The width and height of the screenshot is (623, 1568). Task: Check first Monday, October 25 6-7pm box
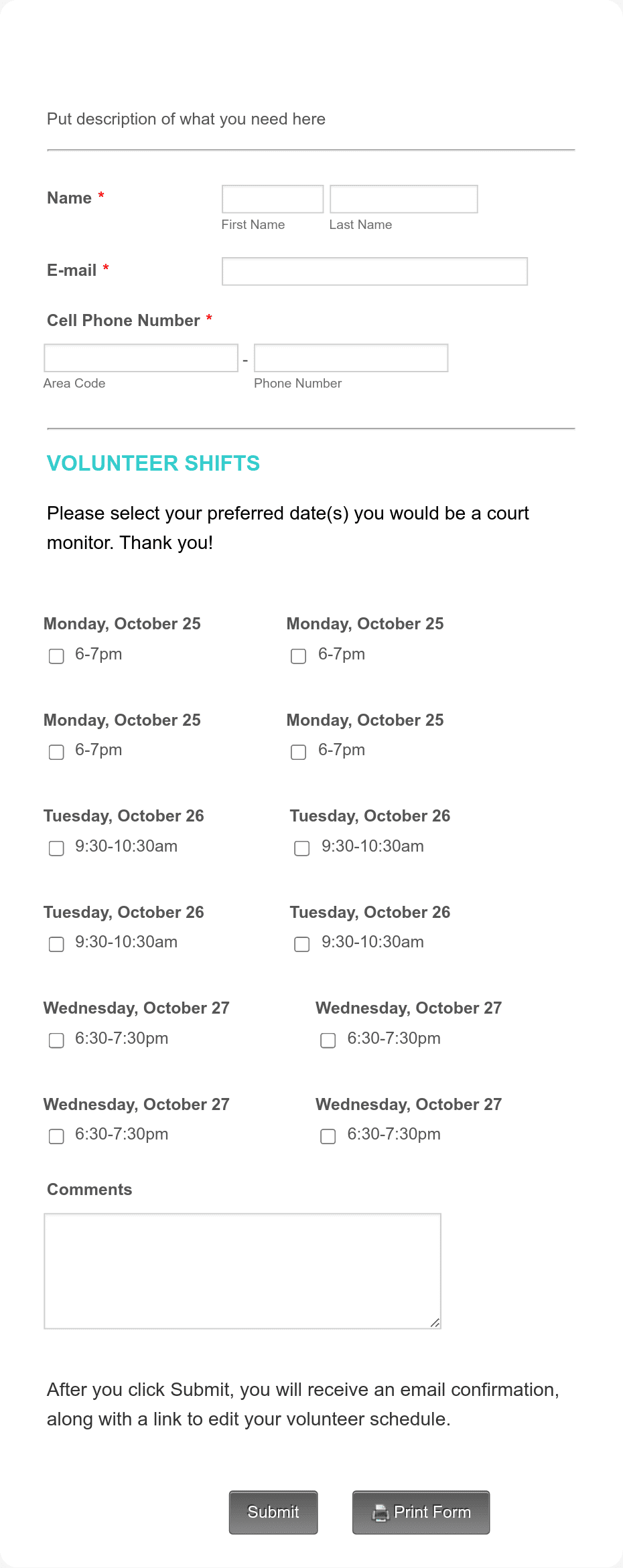(x=56, y=656)
